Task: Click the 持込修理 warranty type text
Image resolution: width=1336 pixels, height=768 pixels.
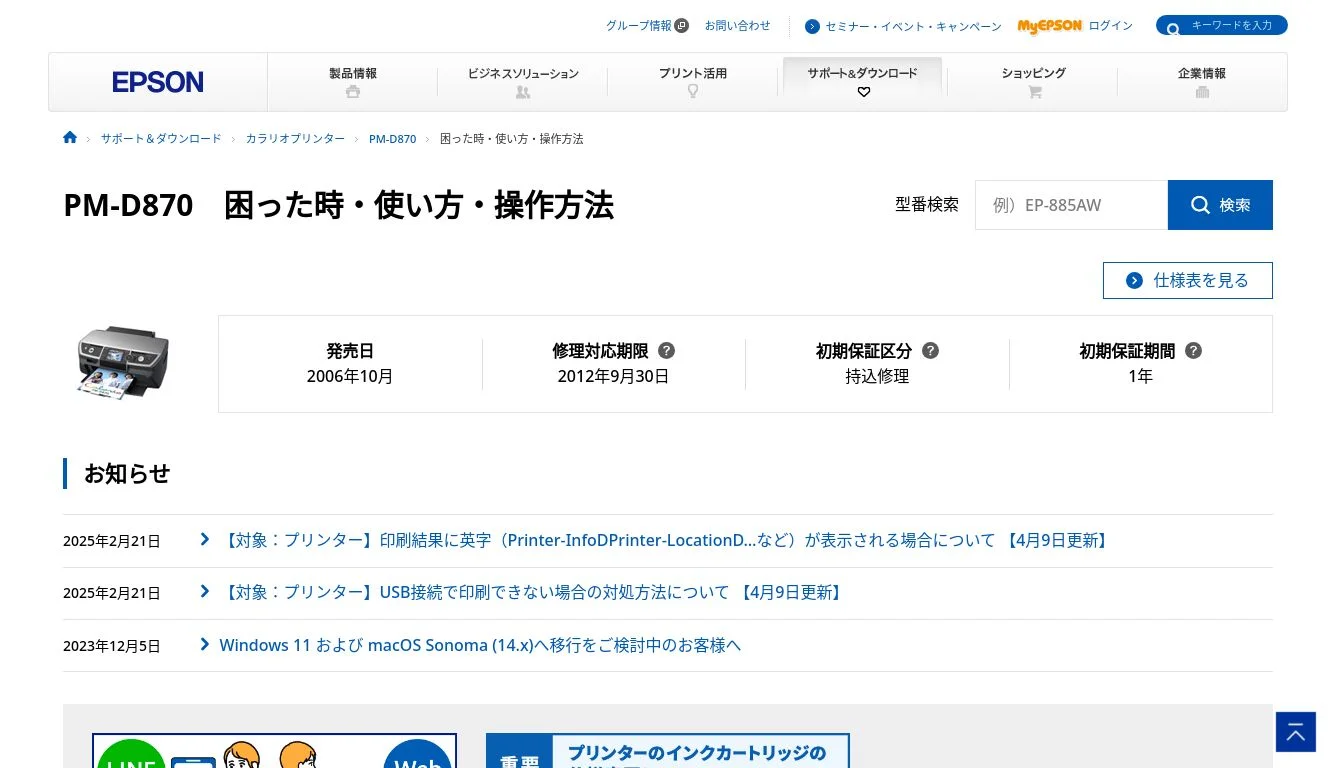Action: tap(877, 376)
